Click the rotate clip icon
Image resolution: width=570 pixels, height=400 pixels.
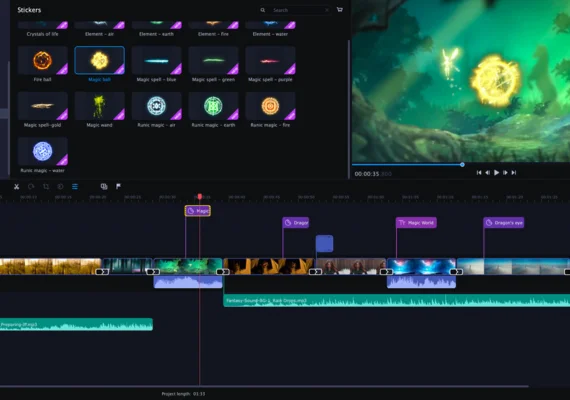[31, 187]
